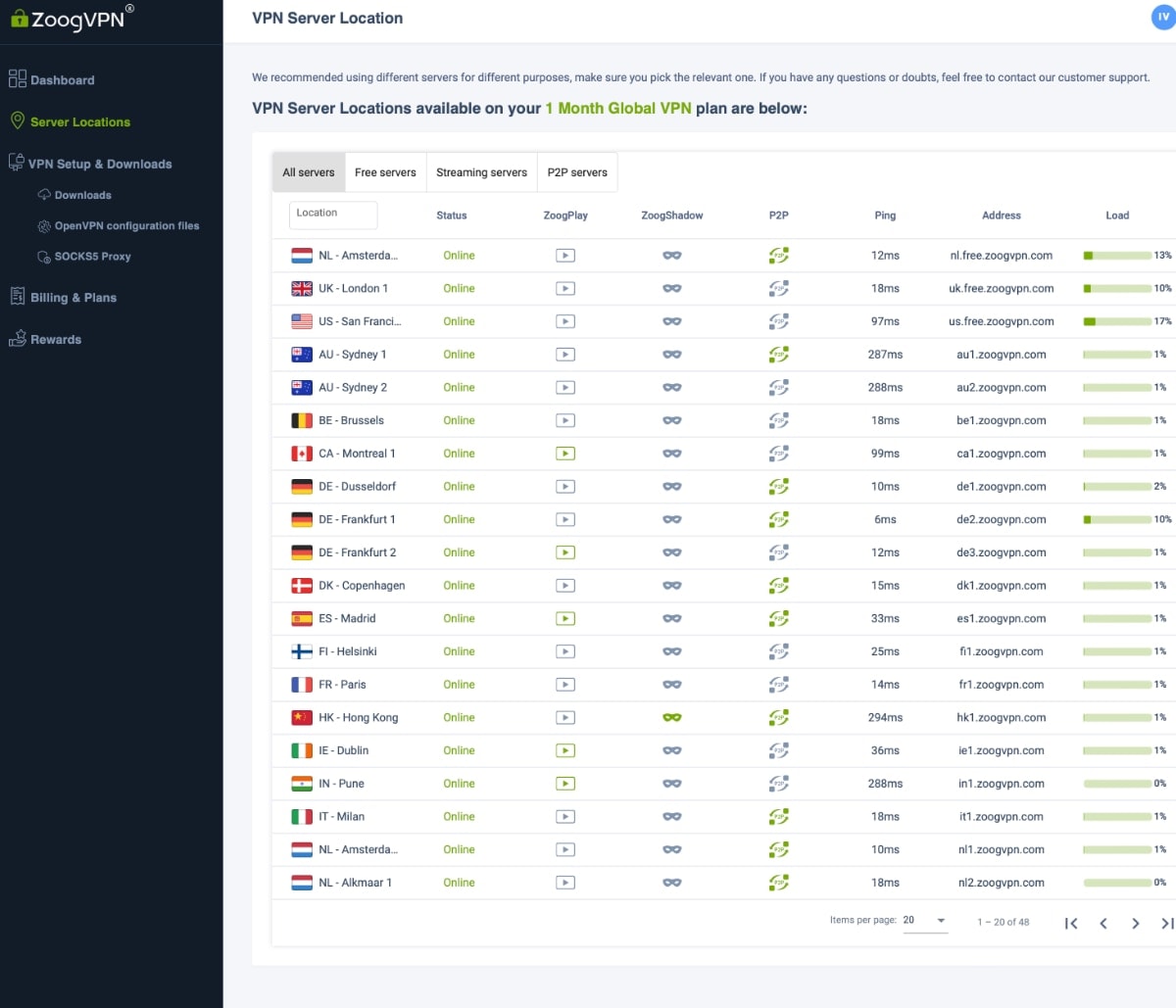Click the Status column header
The width and height of the screenshot is (1176, 1008).
(x=452, y=216)
